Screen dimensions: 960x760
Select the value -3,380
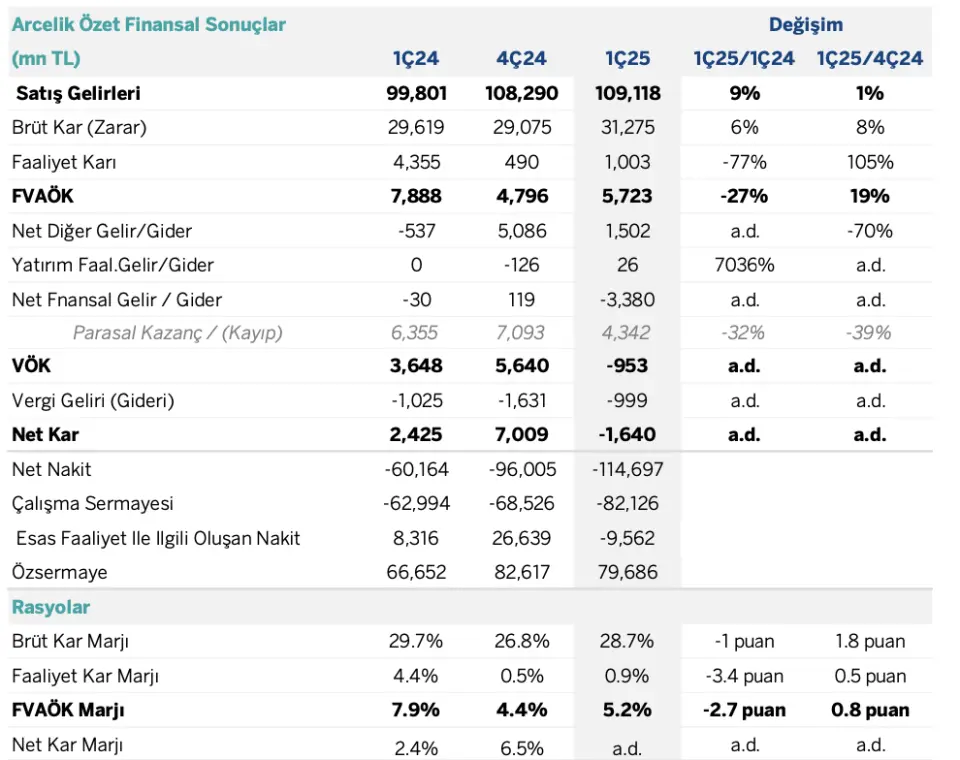[628, 300]
